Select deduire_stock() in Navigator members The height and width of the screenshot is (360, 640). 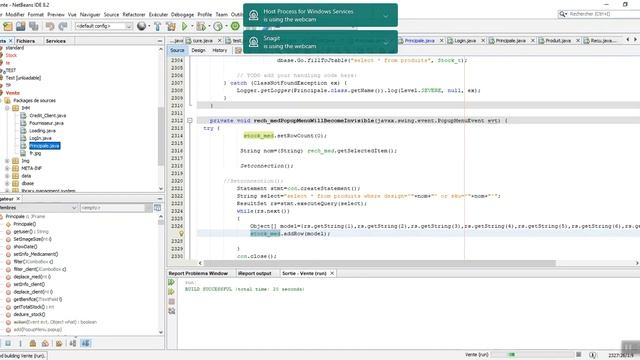click(x=29, y=314)
